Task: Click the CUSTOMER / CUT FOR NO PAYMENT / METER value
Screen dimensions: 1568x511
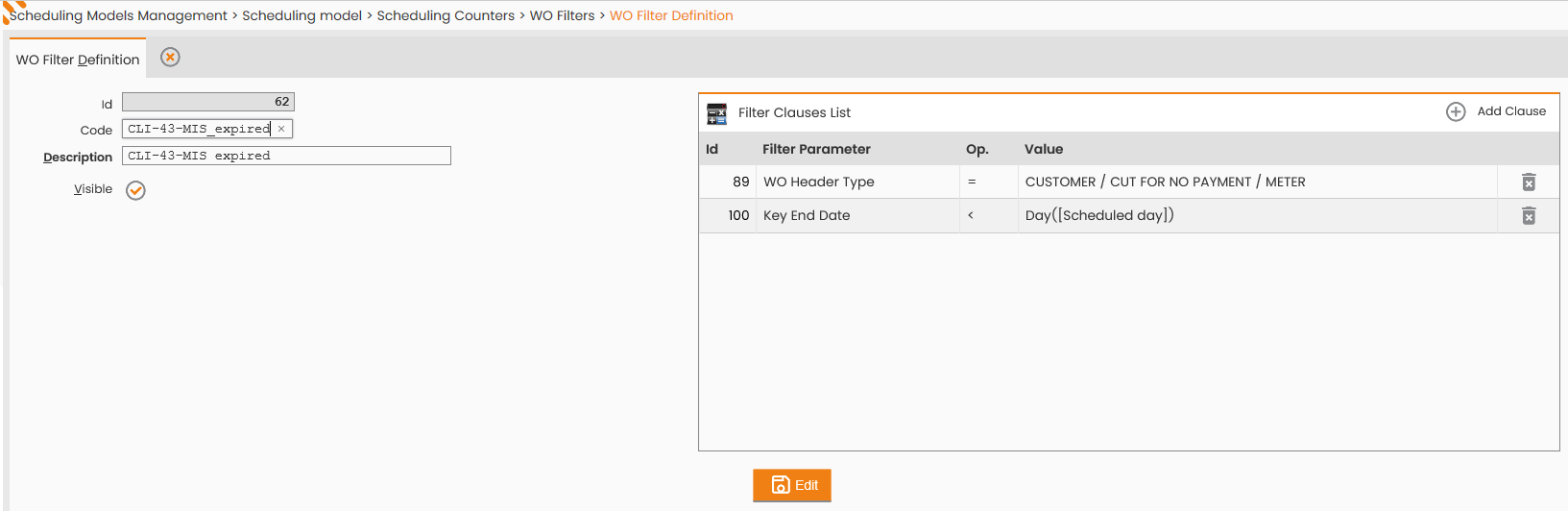Action: (1165, 182)
